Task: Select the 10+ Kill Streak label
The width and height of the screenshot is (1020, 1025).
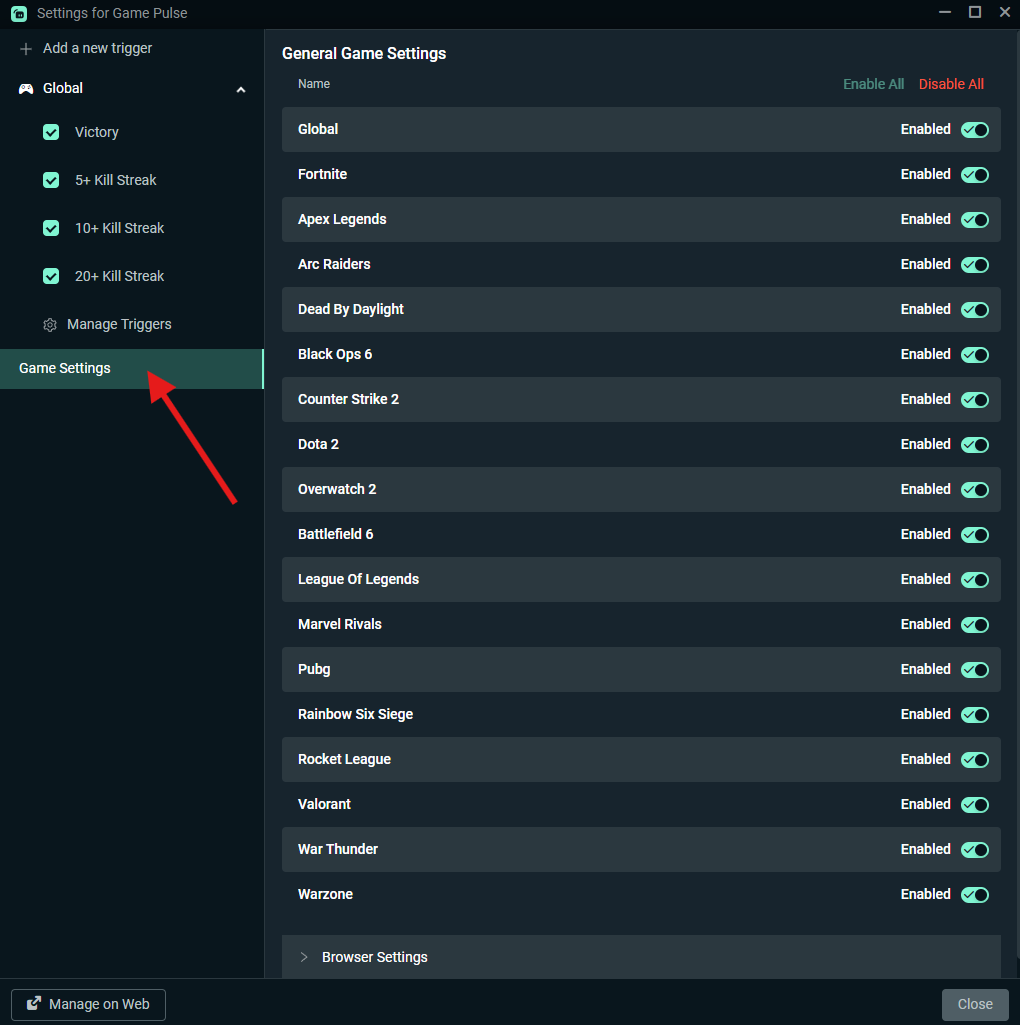Action: 120,228
